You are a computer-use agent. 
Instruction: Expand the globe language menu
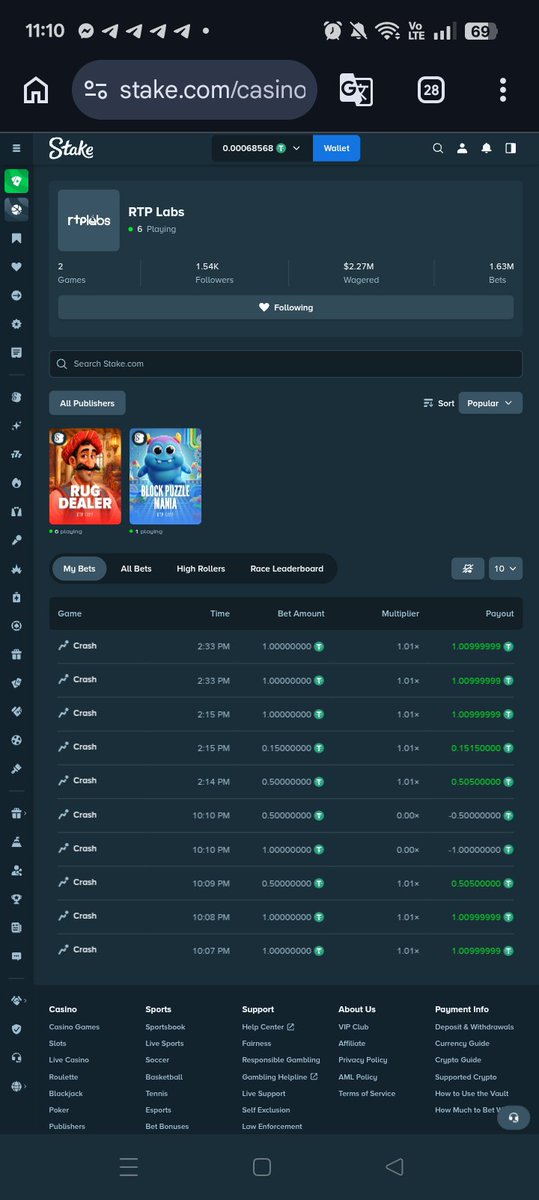[x=16, y=1086]
